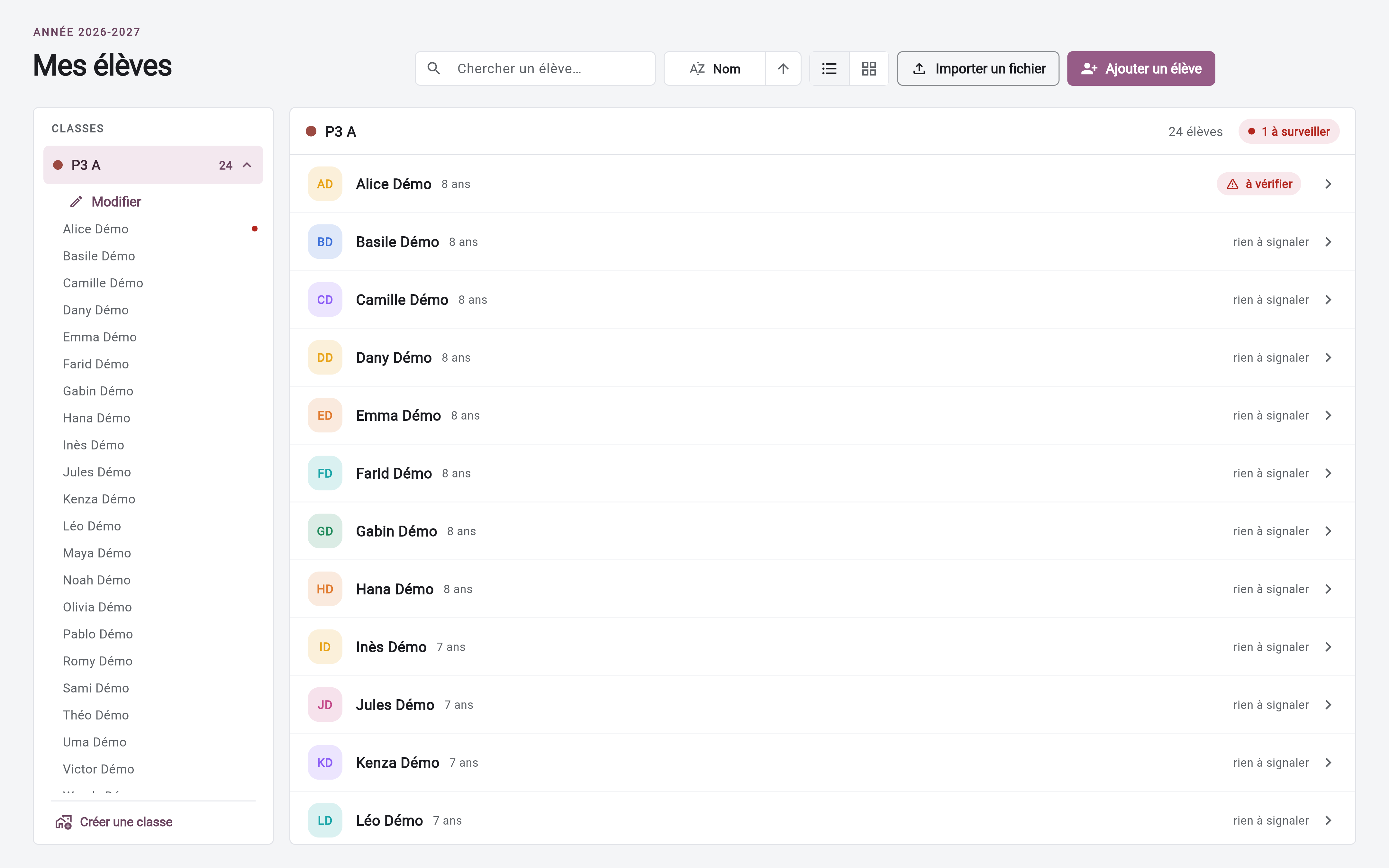Click Kenza Démo rien à signaler status

1271,763
